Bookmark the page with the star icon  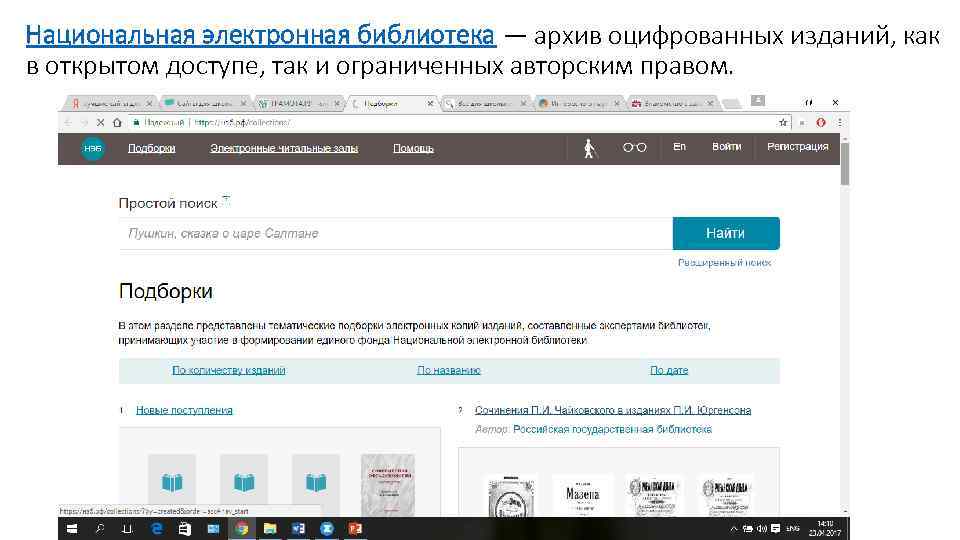[x=782, y=122]
